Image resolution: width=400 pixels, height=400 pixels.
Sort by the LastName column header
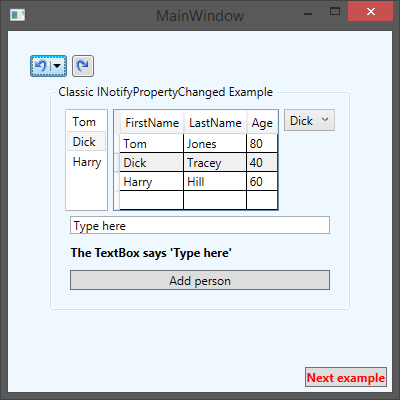coord(215,123)
